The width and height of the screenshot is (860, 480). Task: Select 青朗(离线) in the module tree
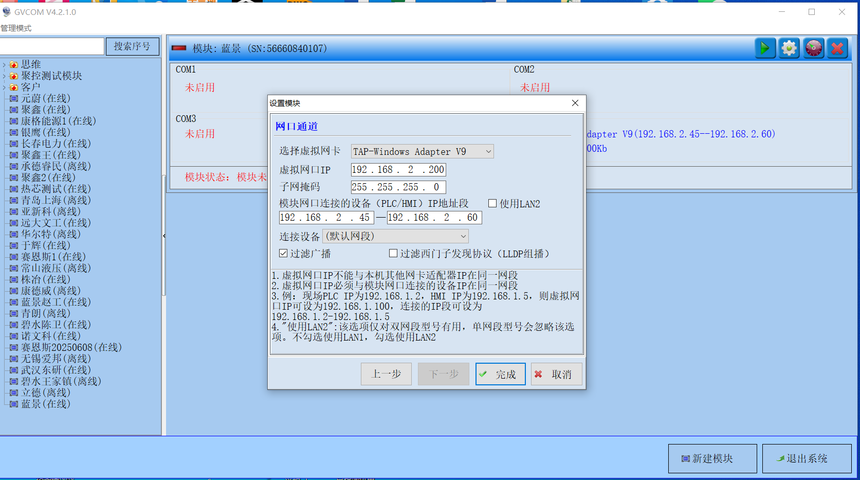pos(46,313)
